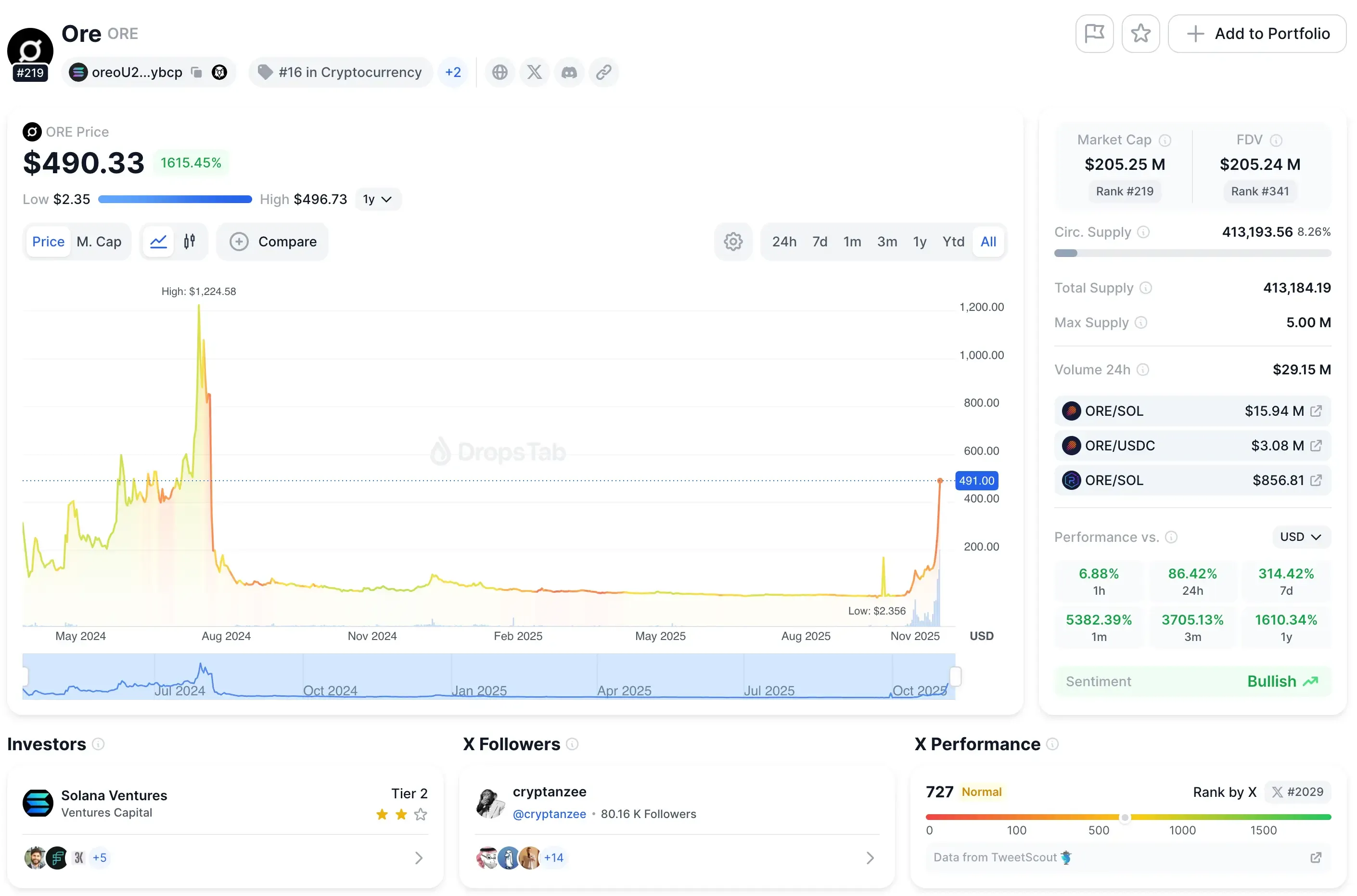Toggle chart to M. Cap
The height and width of the screenshot is (896, 1357).
pyautogui.click(x=99, y=242)
